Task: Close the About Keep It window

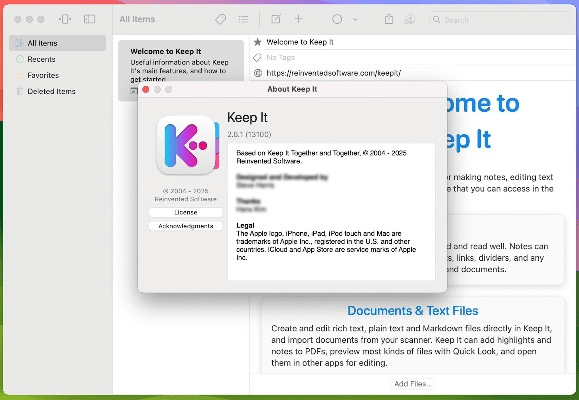Action: tap(146, 89)
